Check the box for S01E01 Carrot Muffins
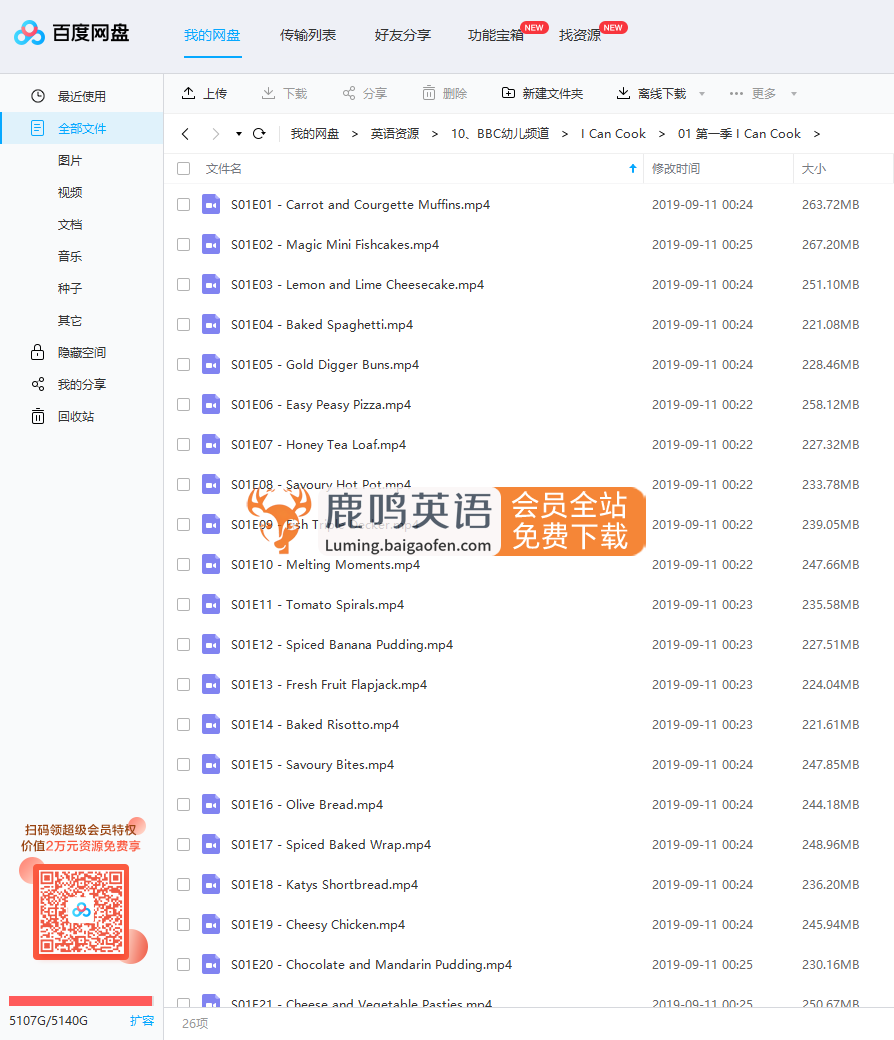The height and width of the screenshot is (1040, 894). coord(183,204)
